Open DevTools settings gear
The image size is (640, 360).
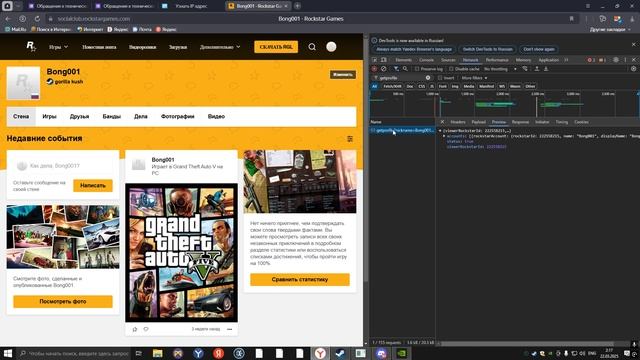[616, 60]
